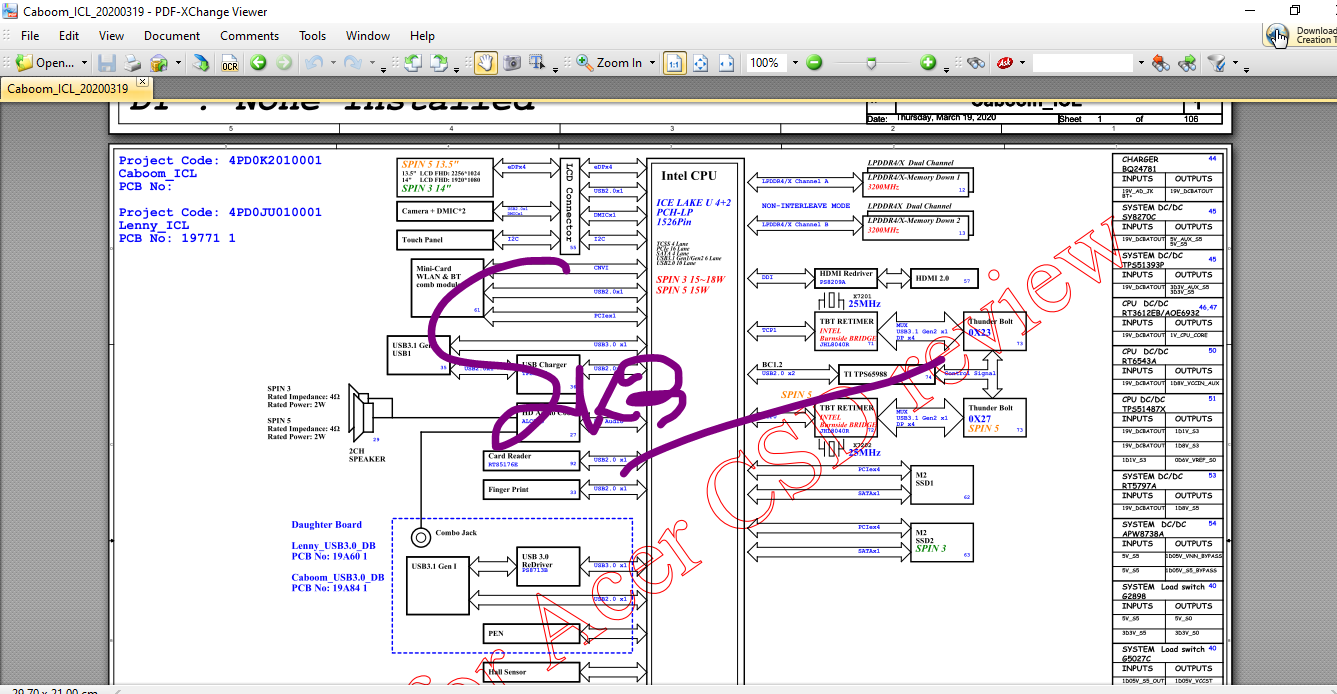Open the Comments menu
Viewport: 1337px width, 694px height.
tap(250, 35)
